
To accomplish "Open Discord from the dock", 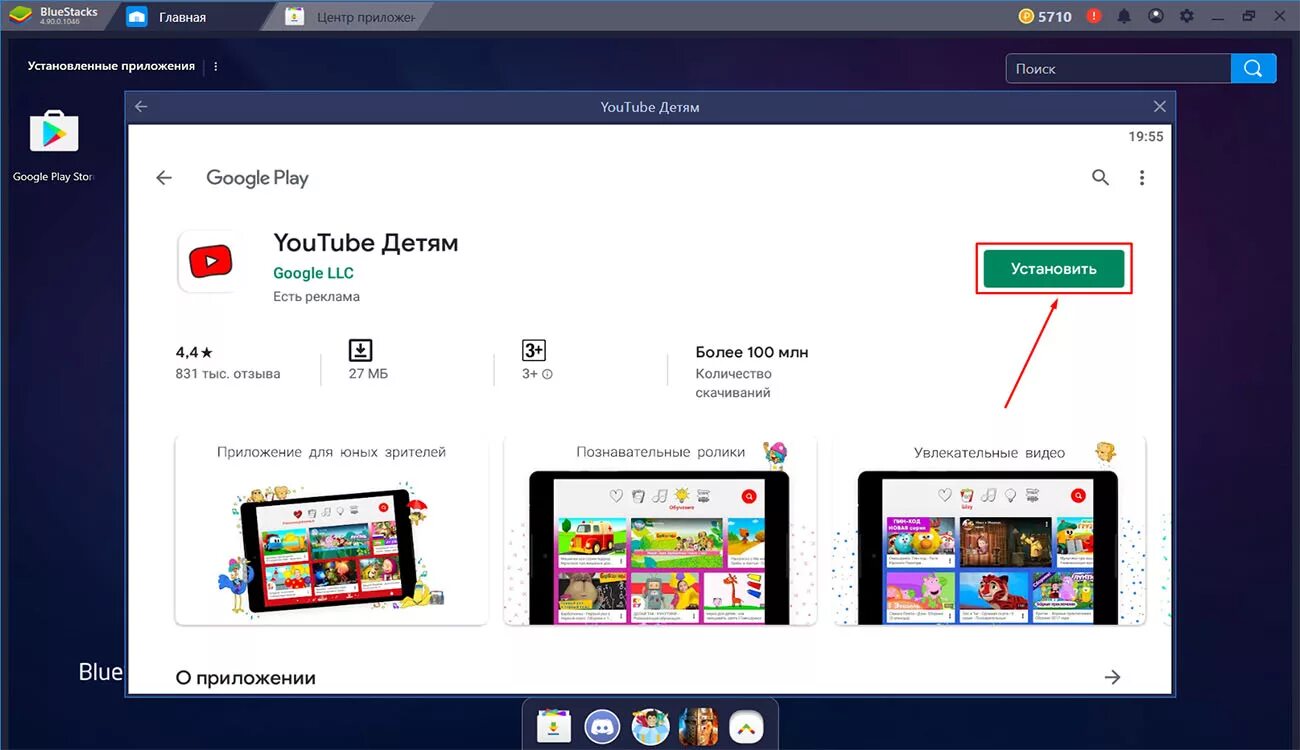I will point(601,726).
